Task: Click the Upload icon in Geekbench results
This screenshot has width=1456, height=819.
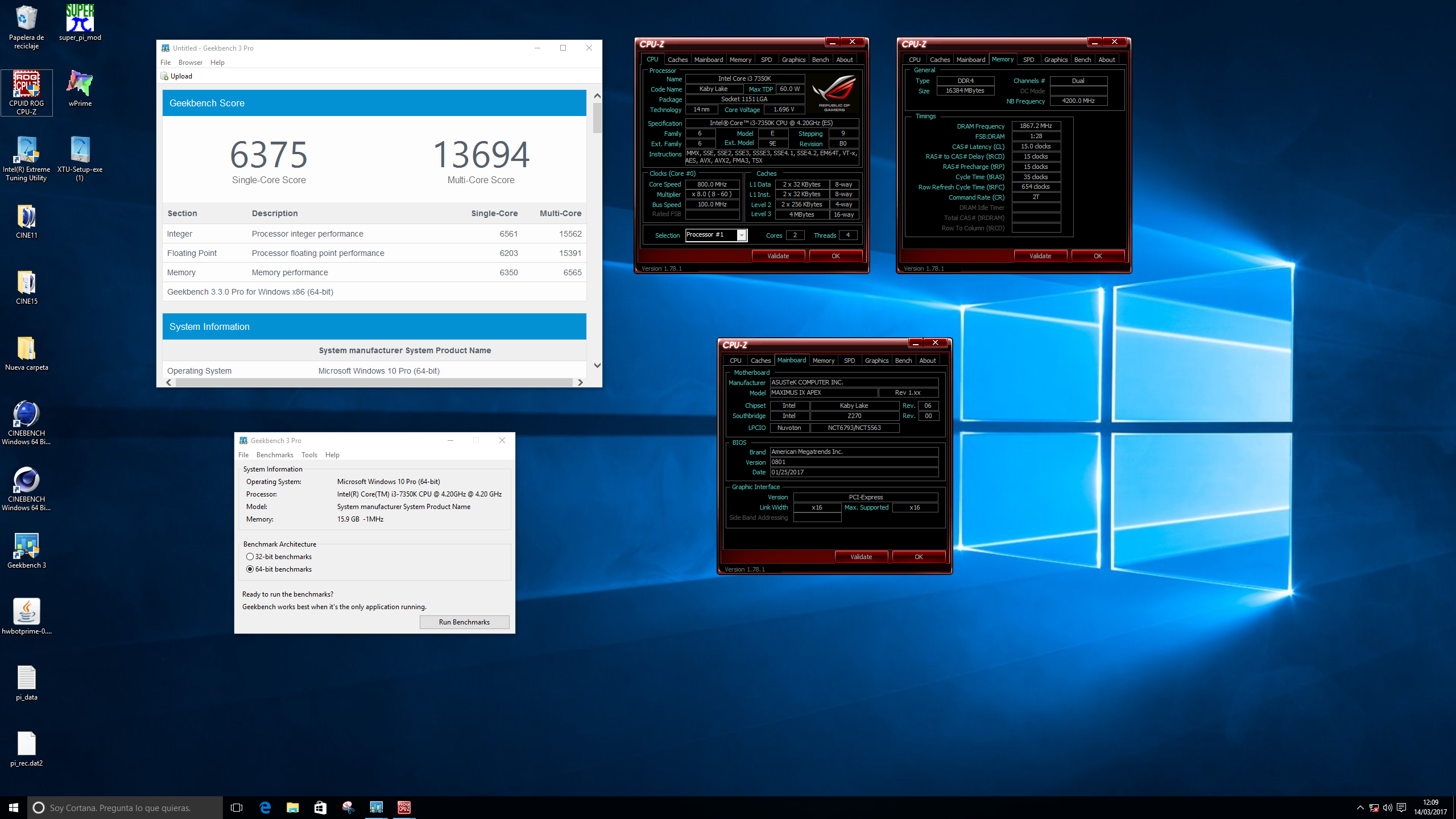Action: [x=164, y=76]
